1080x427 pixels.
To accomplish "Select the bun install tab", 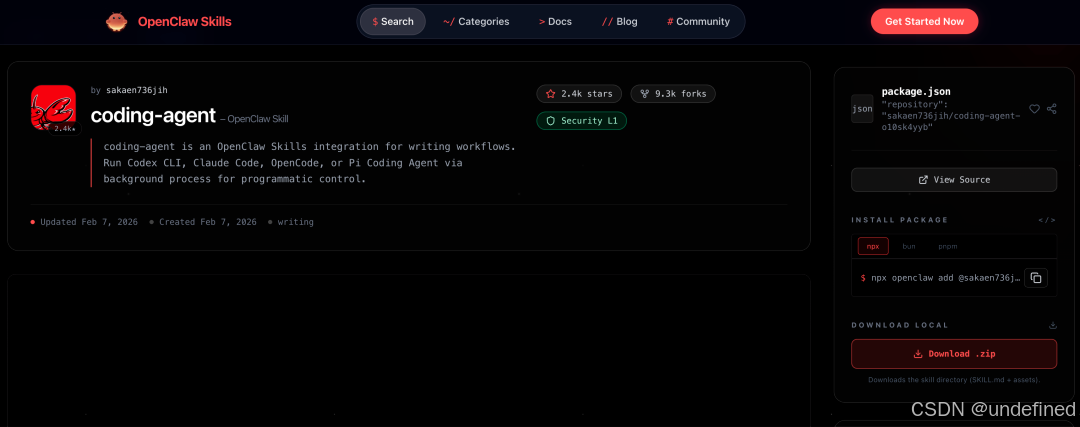I will [x=908, y=246].
